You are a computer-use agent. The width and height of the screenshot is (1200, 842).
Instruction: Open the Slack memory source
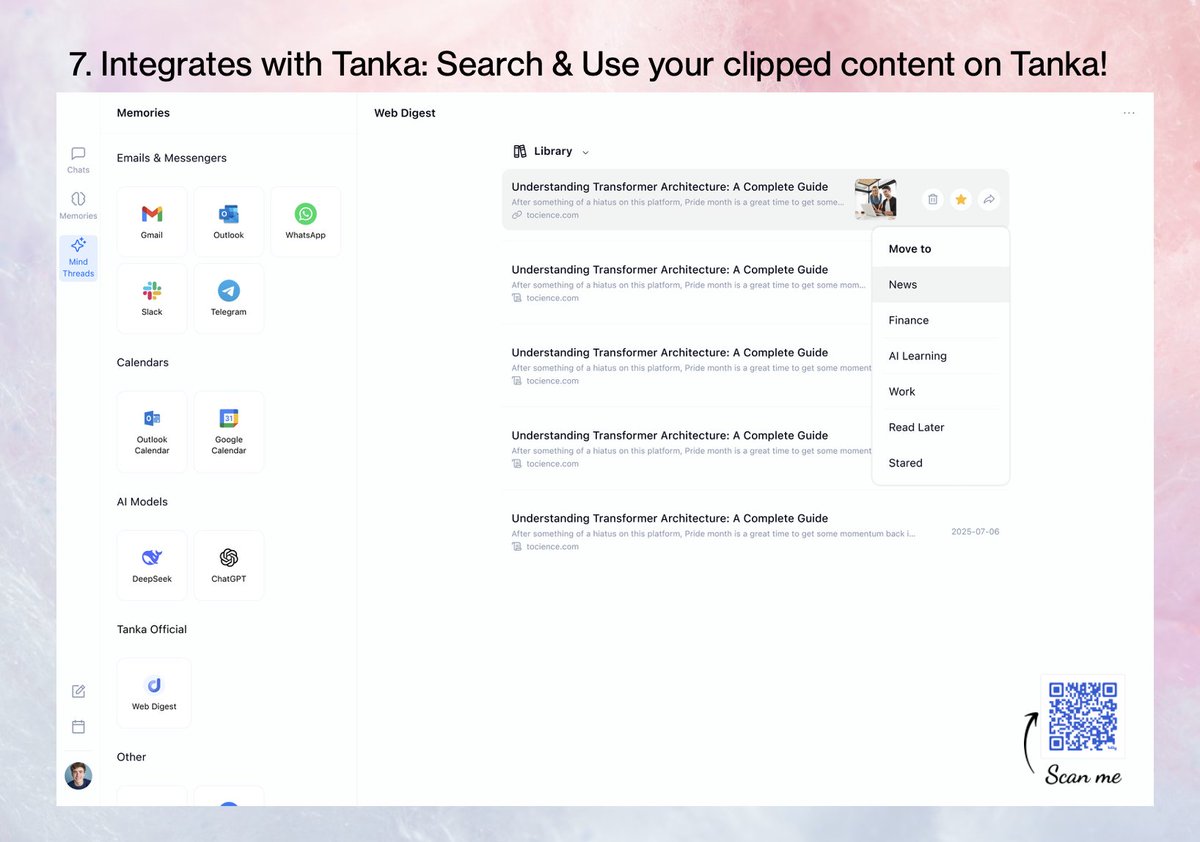(x=152, y=298)
